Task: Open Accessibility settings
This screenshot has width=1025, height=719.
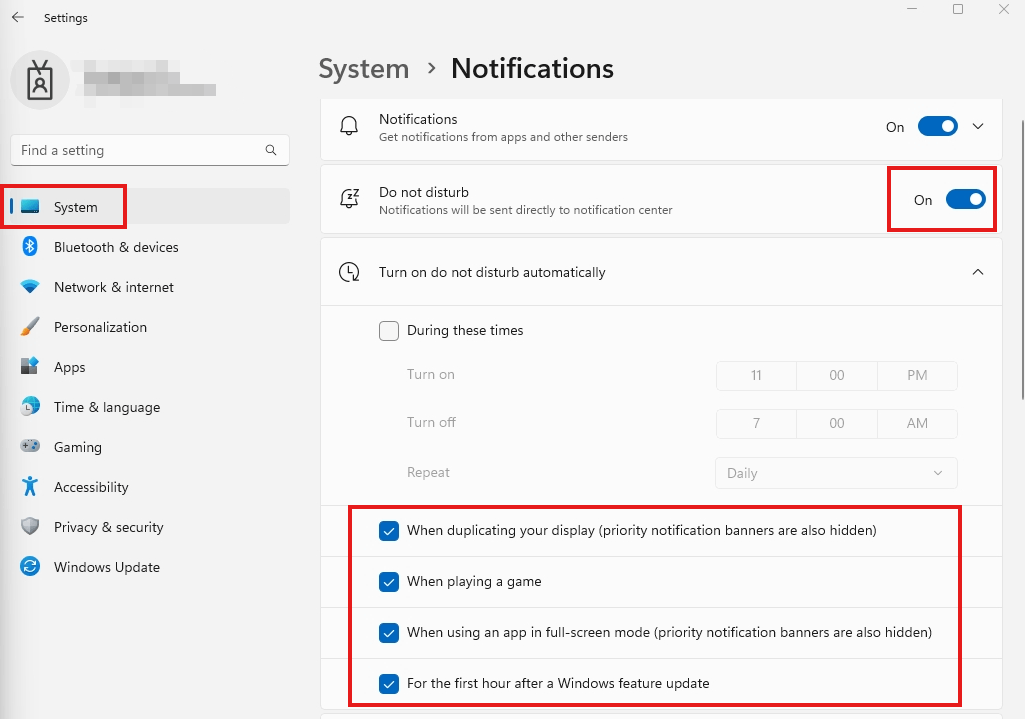Action: click(150, 487)
